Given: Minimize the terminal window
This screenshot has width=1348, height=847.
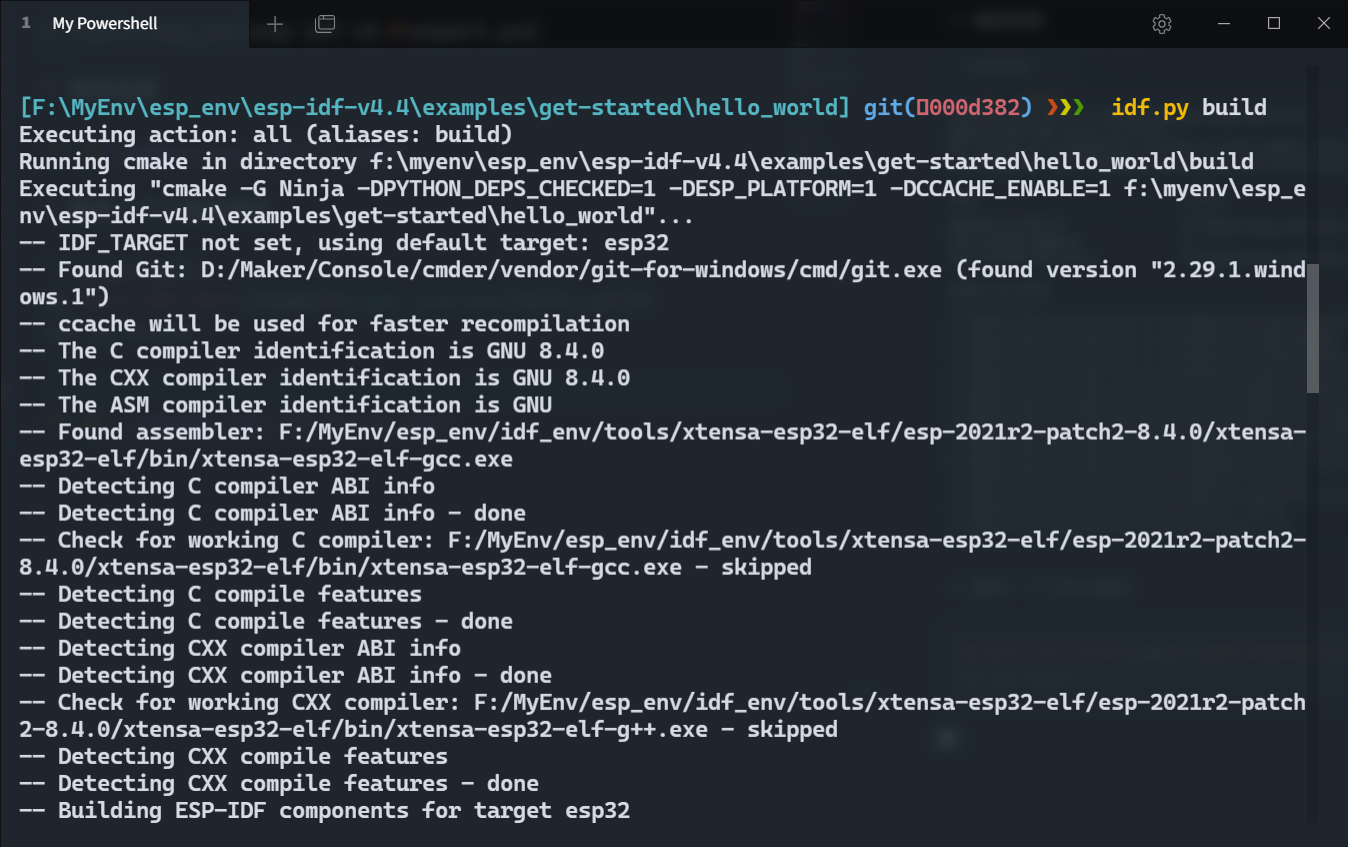Looking at the screenshot, I should (x=1224, y=24).
